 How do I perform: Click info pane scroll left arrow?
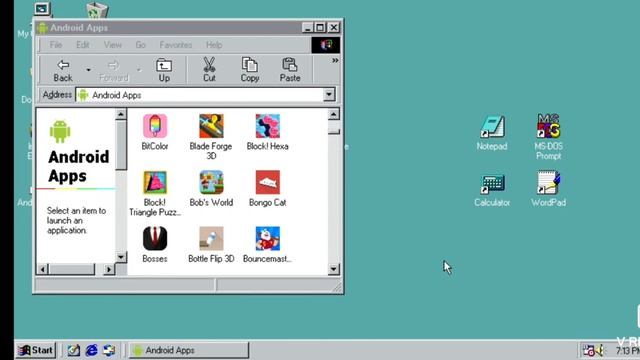(x=43, y=269)
